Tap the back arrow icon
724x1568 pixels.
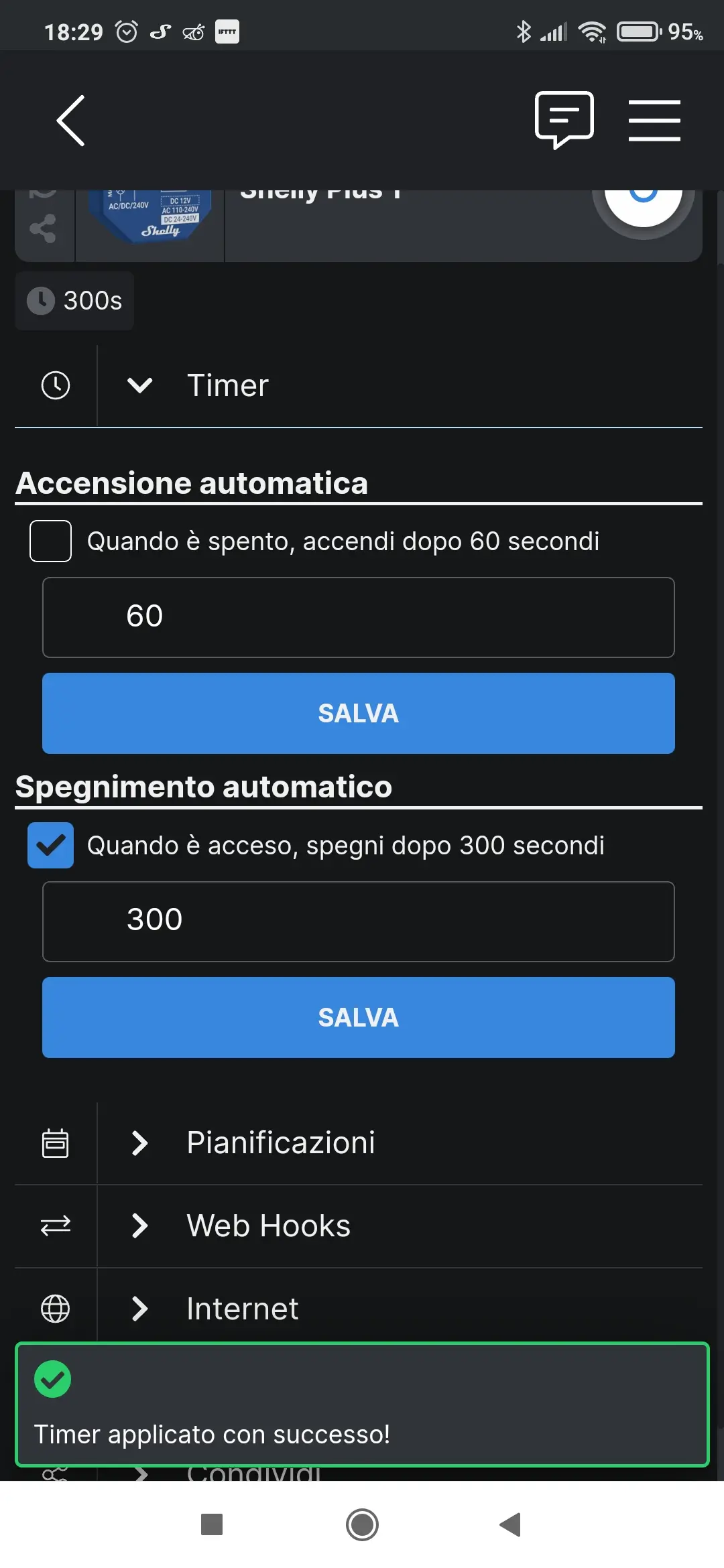click(x=70, y=121)
